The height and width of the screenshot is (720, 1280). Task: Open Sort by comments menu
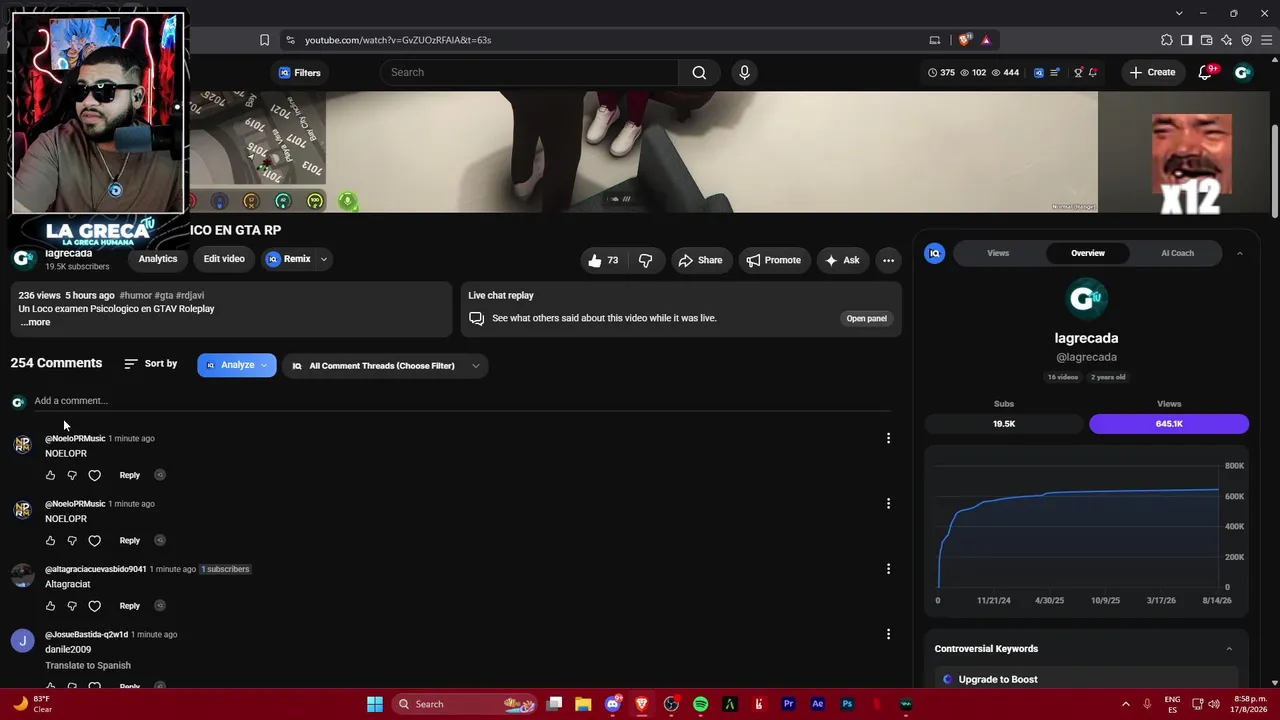coord(150,364)
